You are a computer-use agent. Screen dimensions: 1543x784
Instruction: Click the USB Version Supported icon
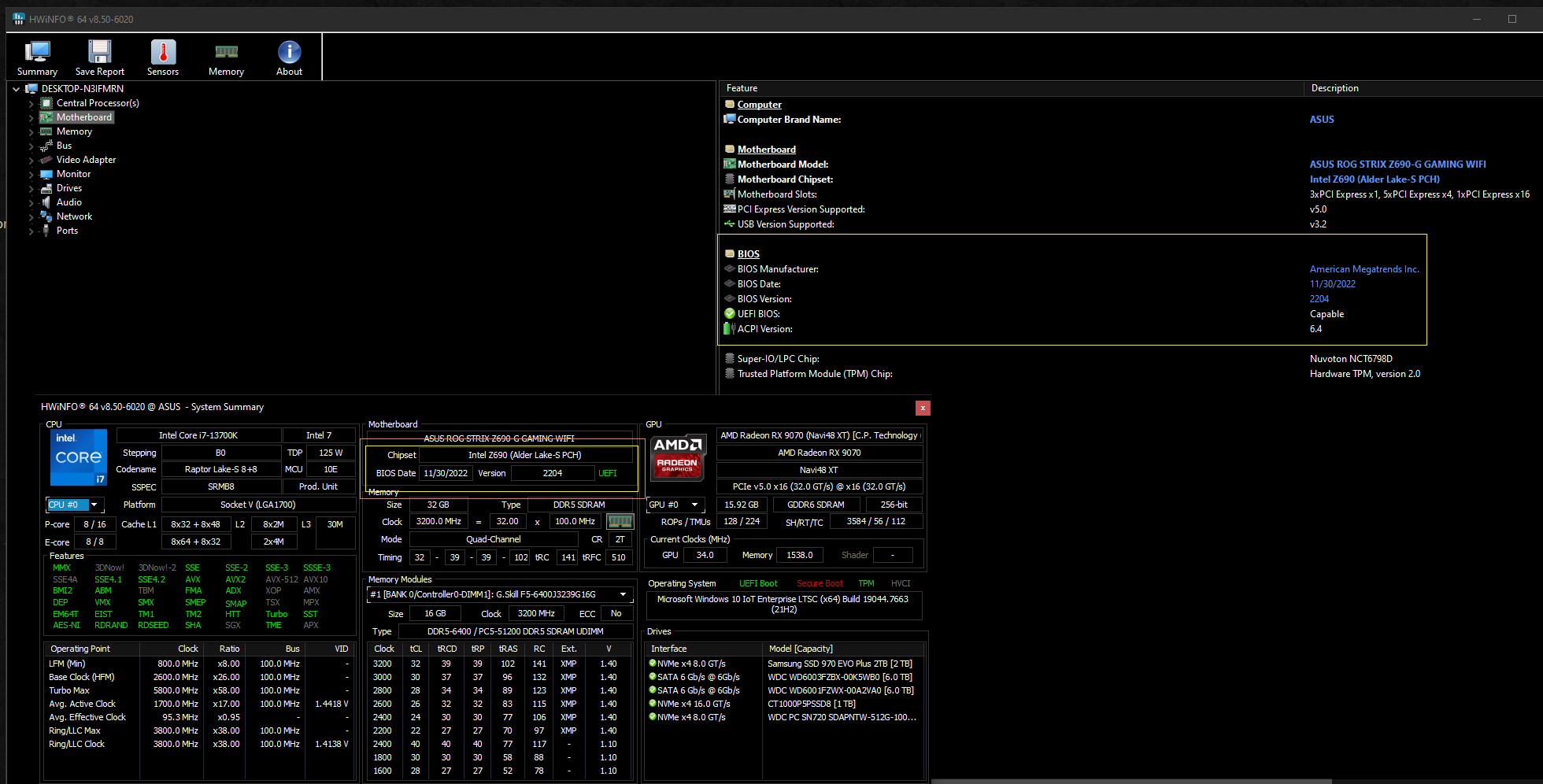730,224
